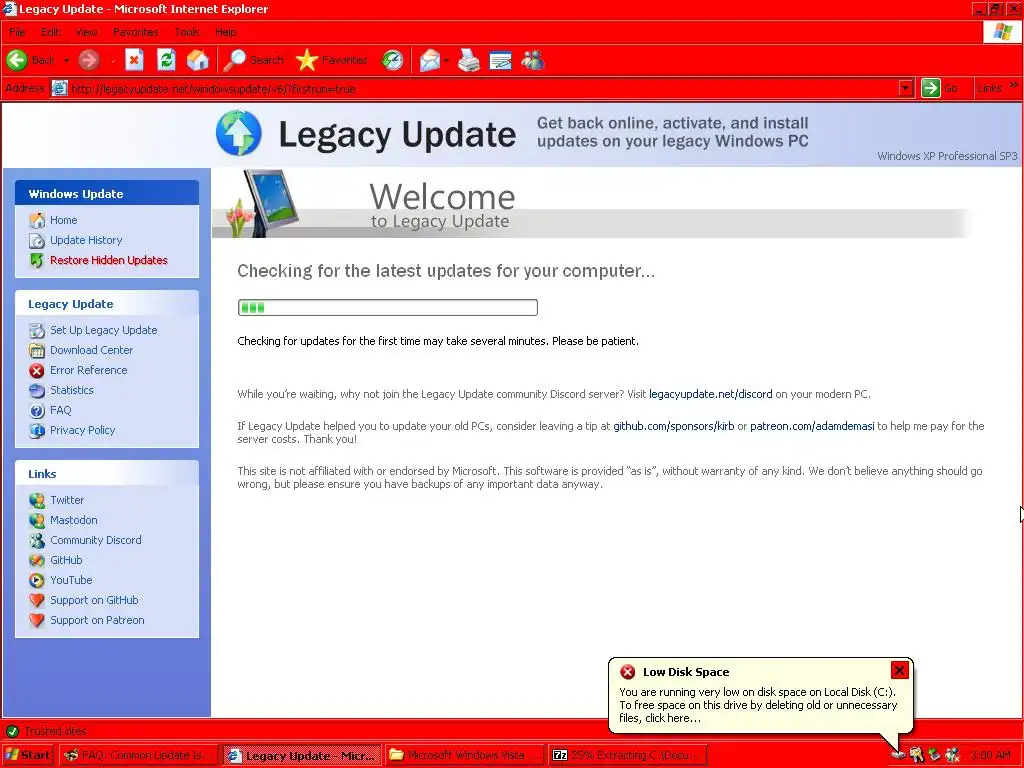Open Update History in the sidebar
Viewport: 1024px width, 768px height.
pyautogui.click(x=86, y=240)
